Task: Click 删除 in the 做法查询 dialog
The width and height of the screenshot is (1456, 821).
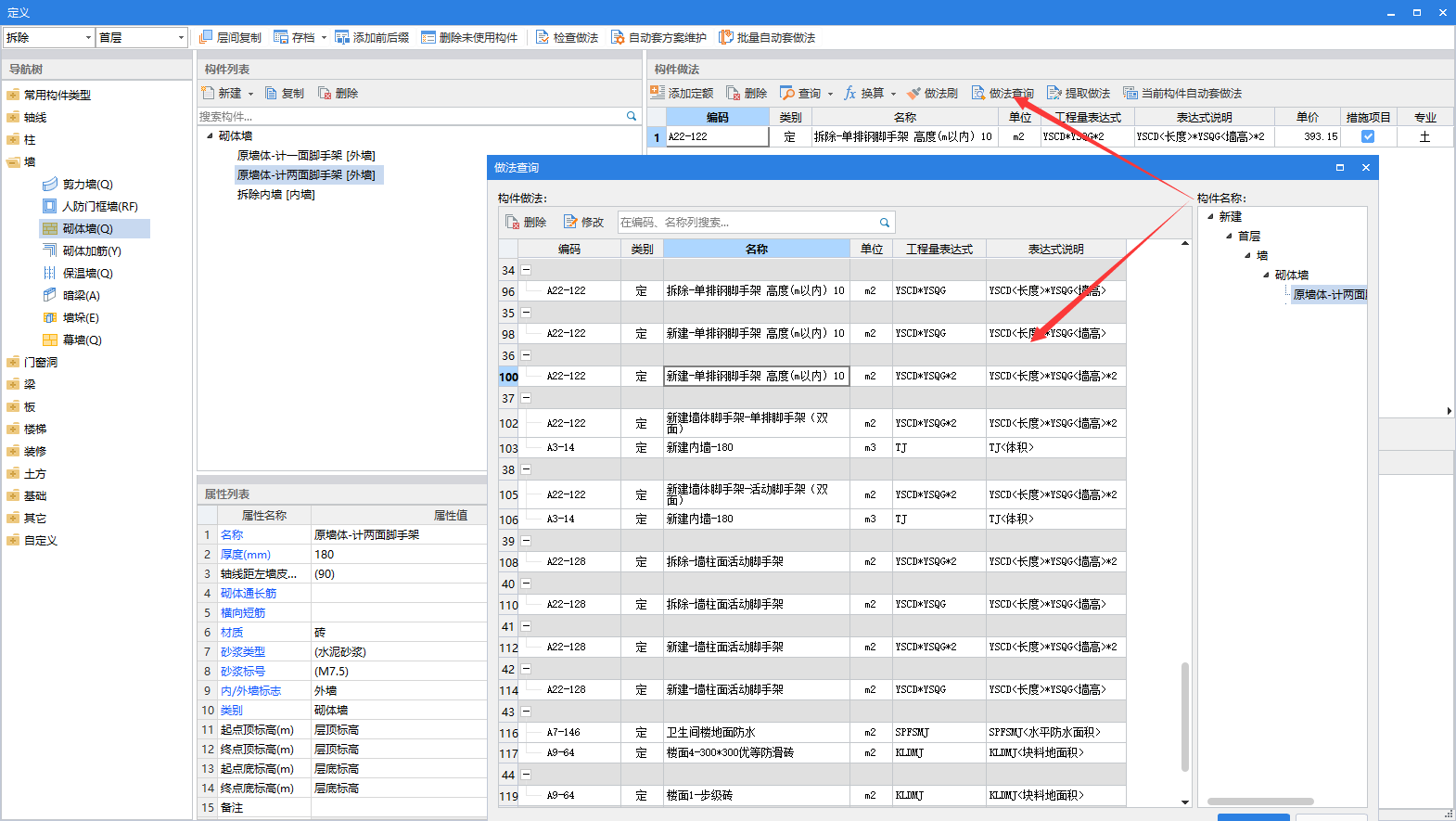Action: click(x=526, y=222)
